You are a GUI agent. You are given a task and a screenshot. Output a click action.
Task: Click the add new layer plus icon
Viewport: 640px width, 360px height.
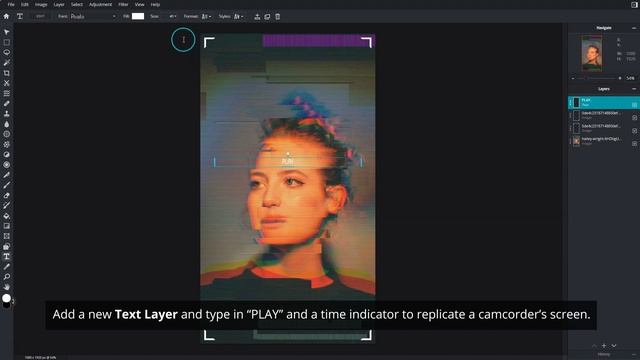click(x=604, y=346)
